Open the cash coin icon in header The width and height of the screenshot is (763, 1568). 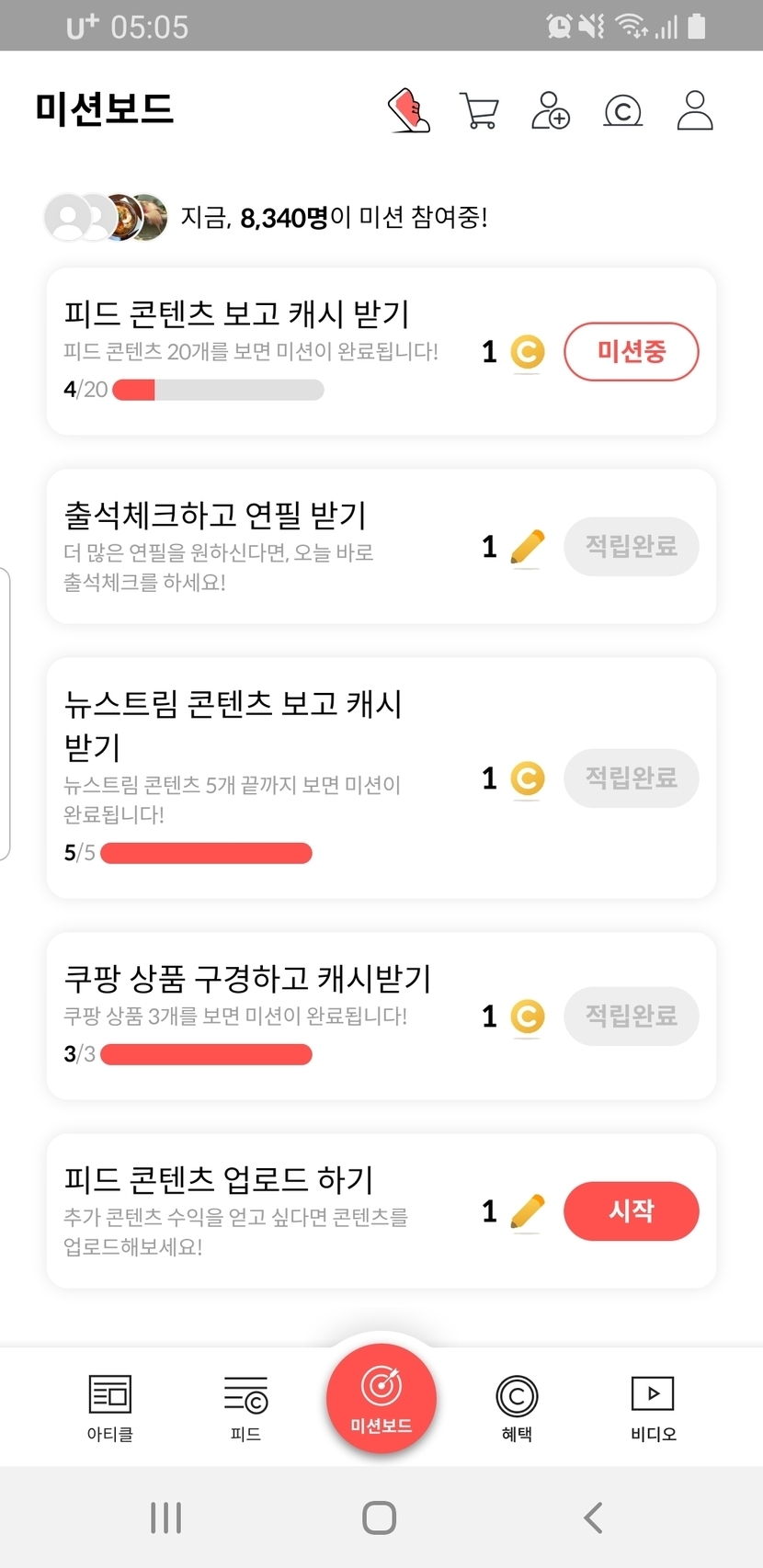(622, 111)
